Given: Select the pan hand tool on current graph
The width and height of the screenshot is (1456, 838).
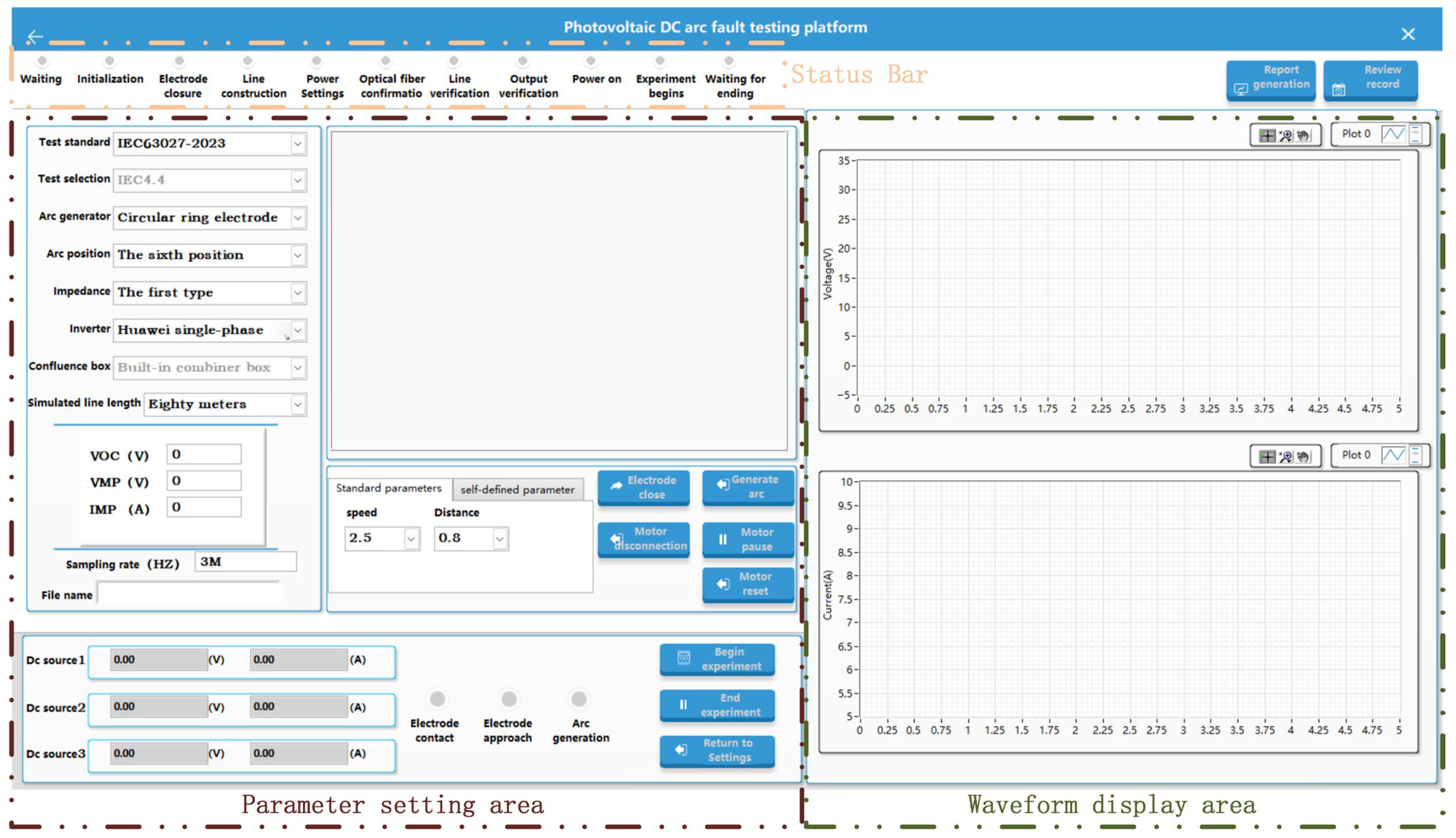Looking at the screenshot, I should 1303,456.
